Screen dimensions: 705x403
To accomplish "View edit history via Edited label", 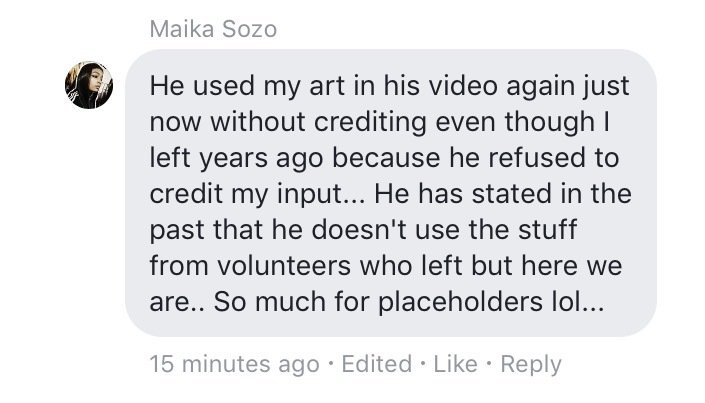I will 376,363.
